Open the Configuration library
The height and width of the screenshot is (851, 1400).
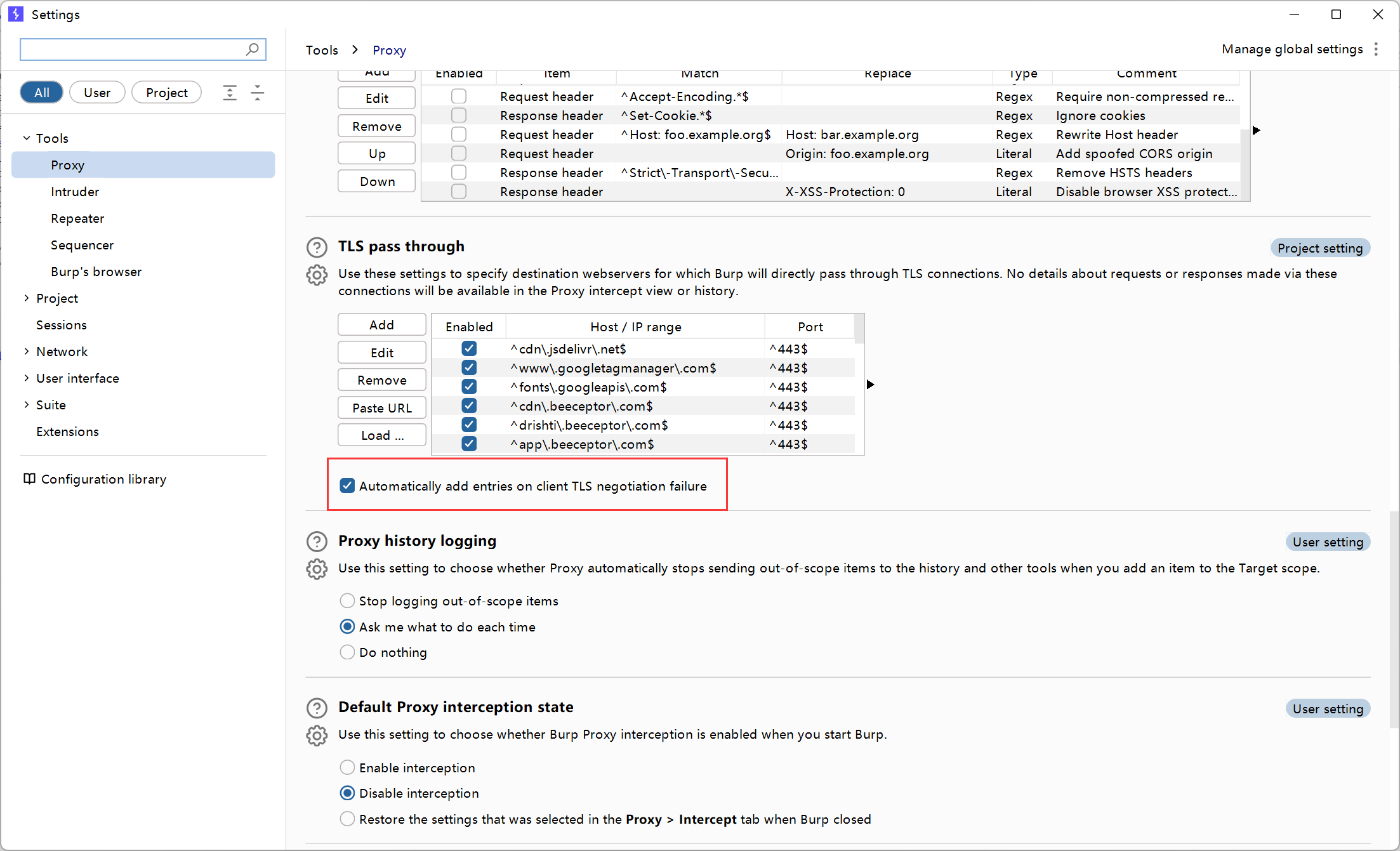[103, 479]
